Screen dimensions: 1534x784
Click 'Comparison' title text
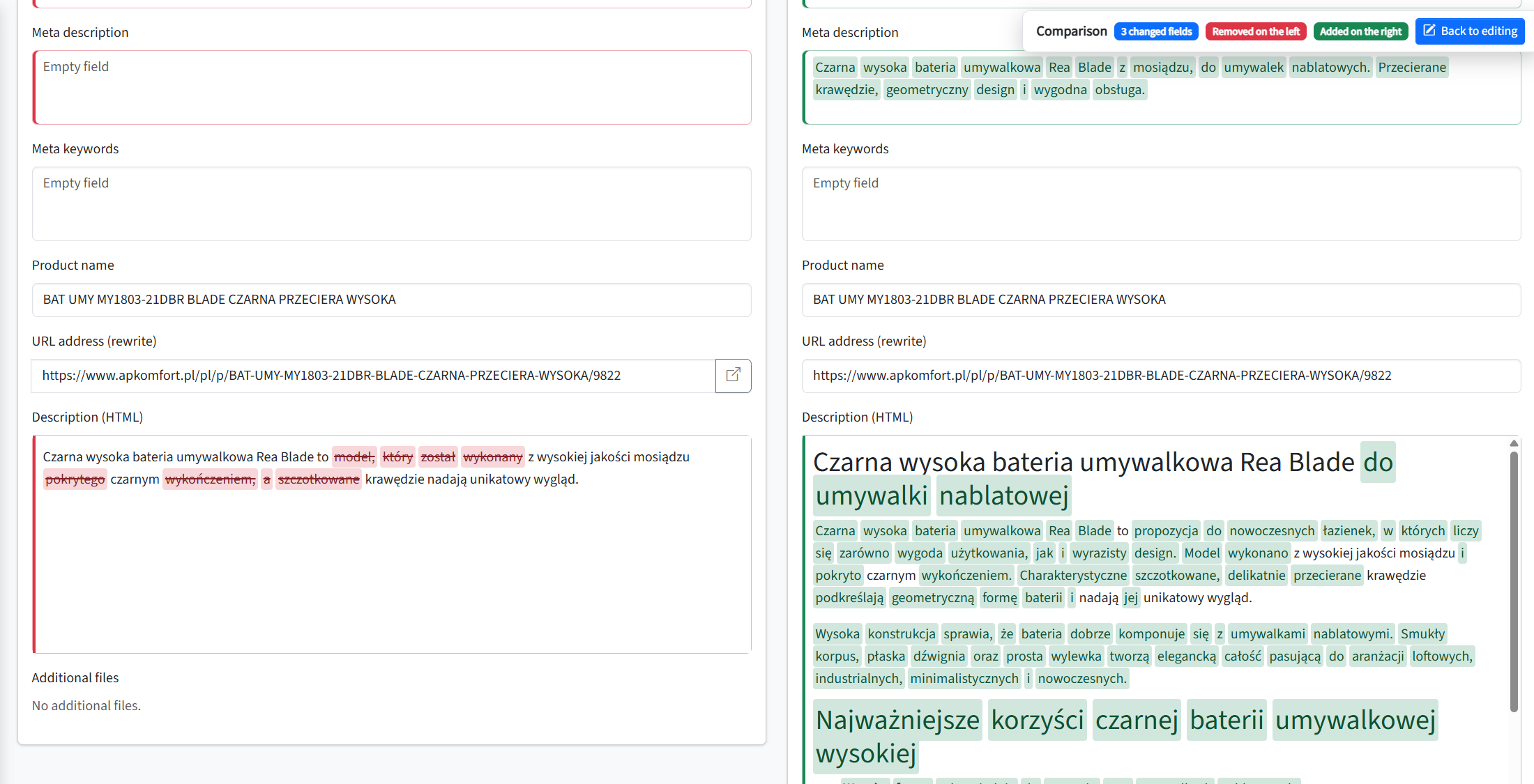click(x=1071, y=31)
